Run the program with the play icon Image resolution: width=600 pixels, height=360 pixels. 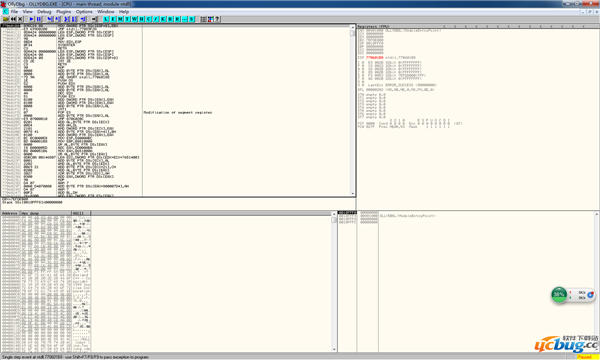(x=31, y=19)
